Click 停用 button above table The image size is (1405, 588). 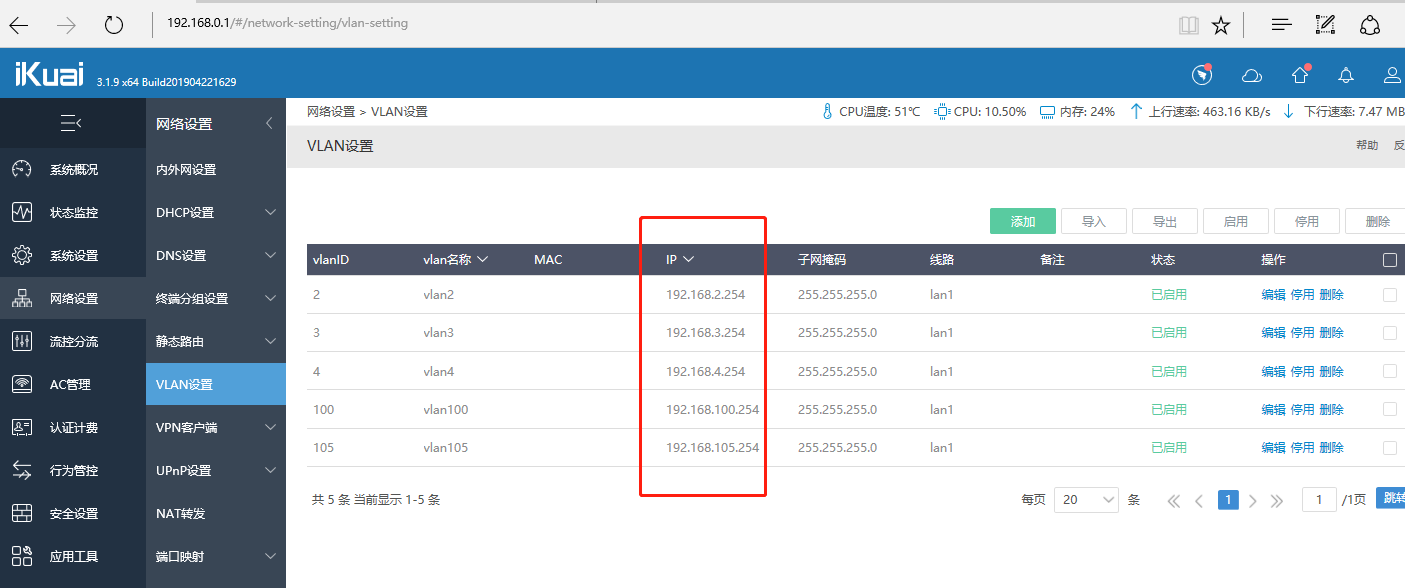click(x=1307, y=221)
